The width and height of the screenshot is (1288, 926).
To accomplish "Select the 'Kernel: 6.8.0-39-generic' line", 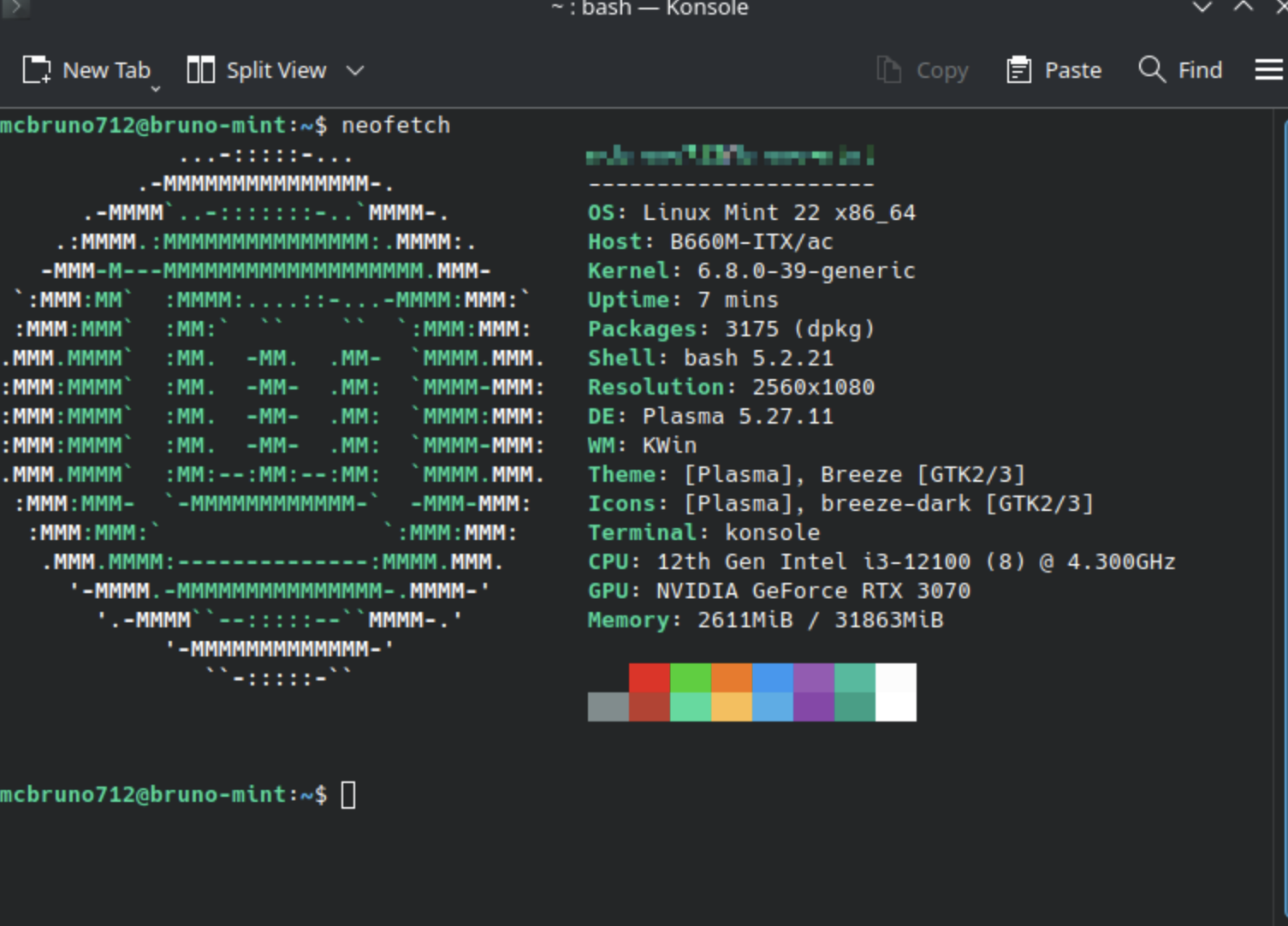I will click(751, 270).
